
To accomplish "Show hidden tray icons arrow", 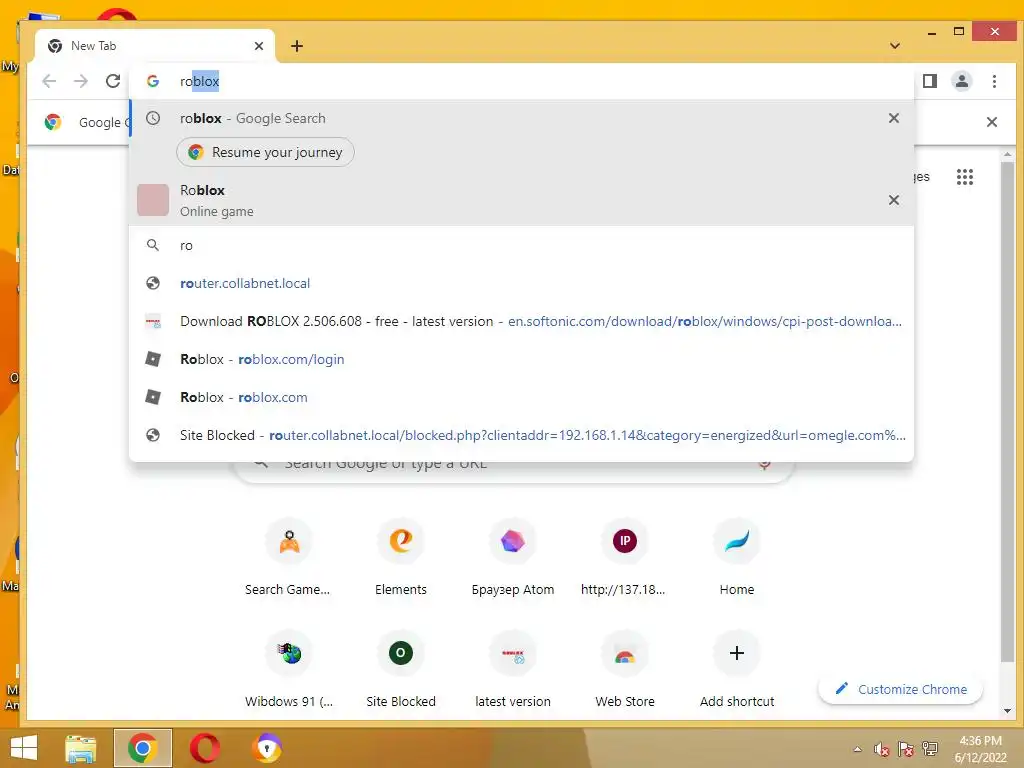I will coord(857,749).
